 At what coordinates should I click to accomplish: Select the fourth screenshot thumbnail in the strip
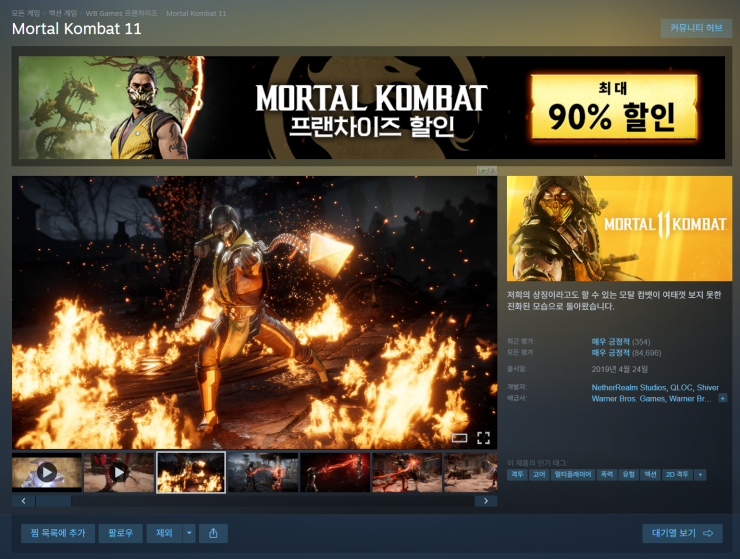pyautogui.click(x=263, y=472)
